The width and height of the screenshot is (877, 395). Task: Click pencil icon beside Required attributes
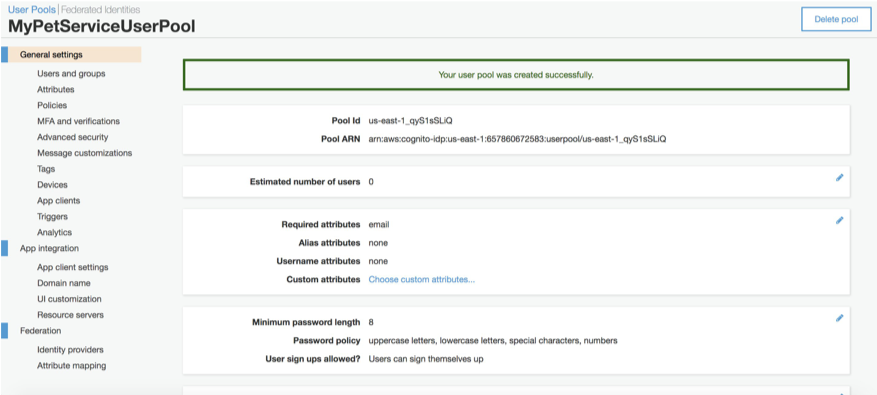coord(839,220)
